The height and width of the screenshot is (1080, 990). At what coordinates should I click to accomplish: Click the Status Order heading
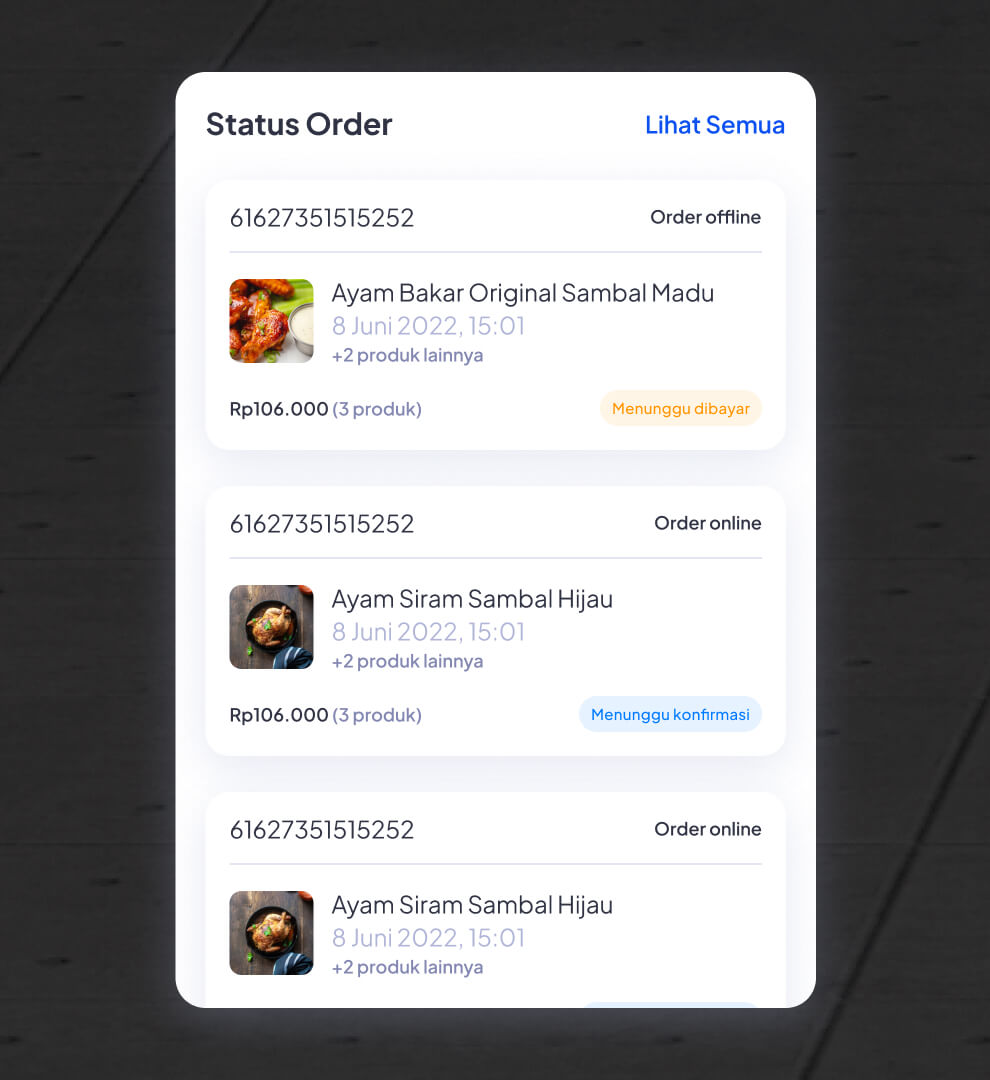(299, 125)
